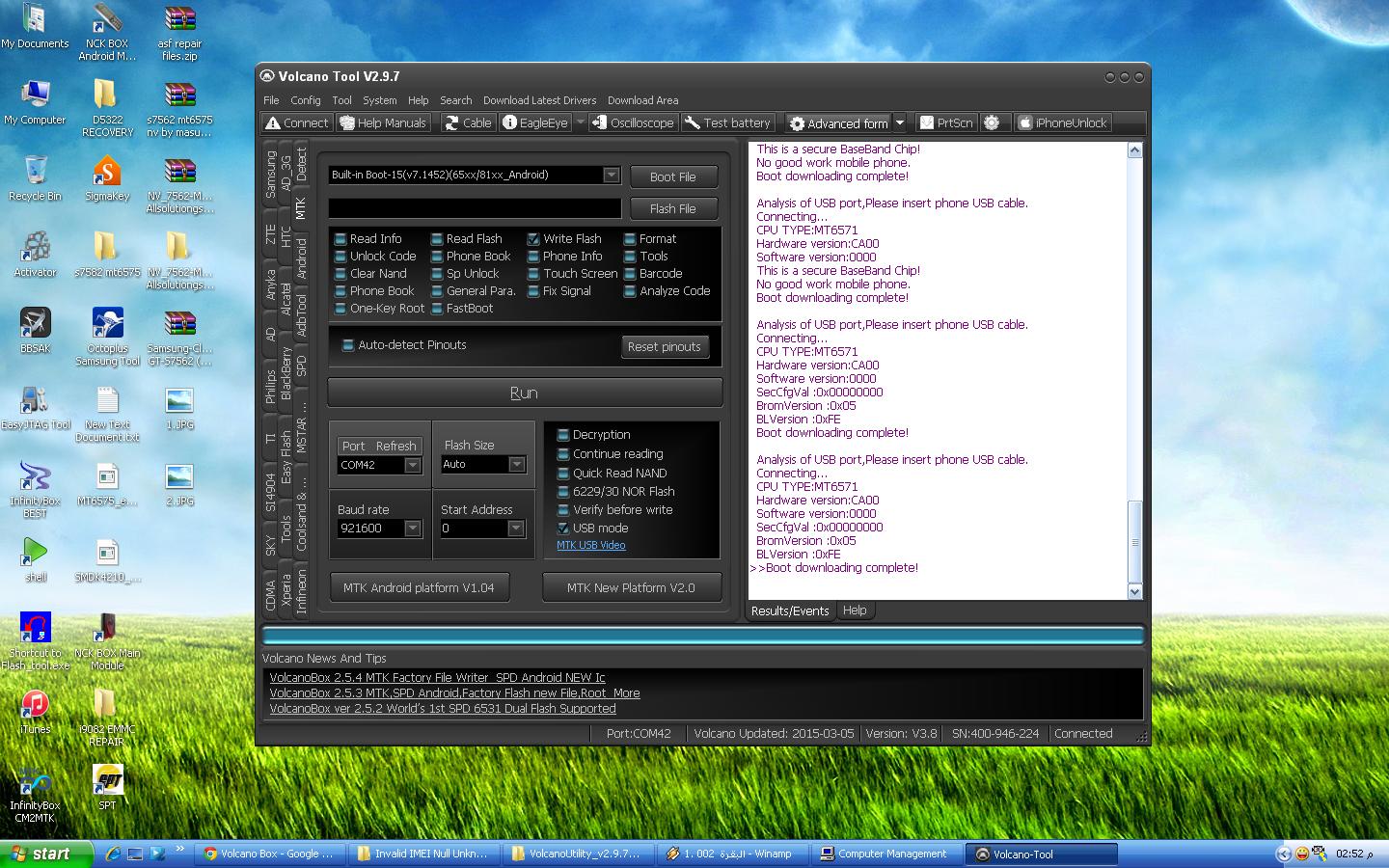Open VolcanoBox 2.5.4 MTK news link
Viewport: 1389px width, 868px height.
(437, 677)
